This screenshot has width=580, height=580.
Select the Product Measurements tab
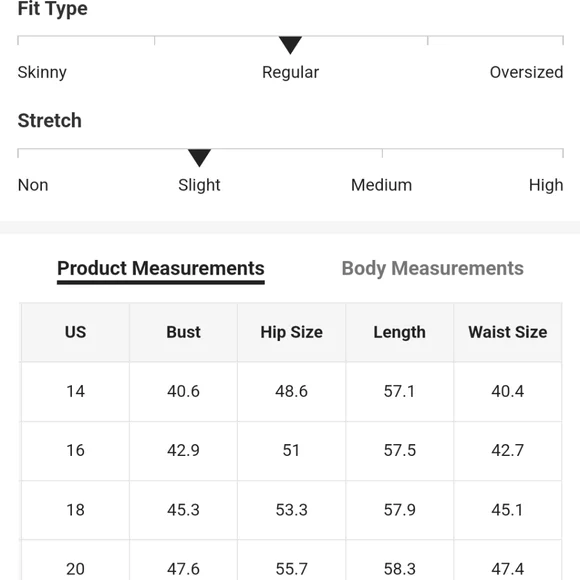click(161, 269)
